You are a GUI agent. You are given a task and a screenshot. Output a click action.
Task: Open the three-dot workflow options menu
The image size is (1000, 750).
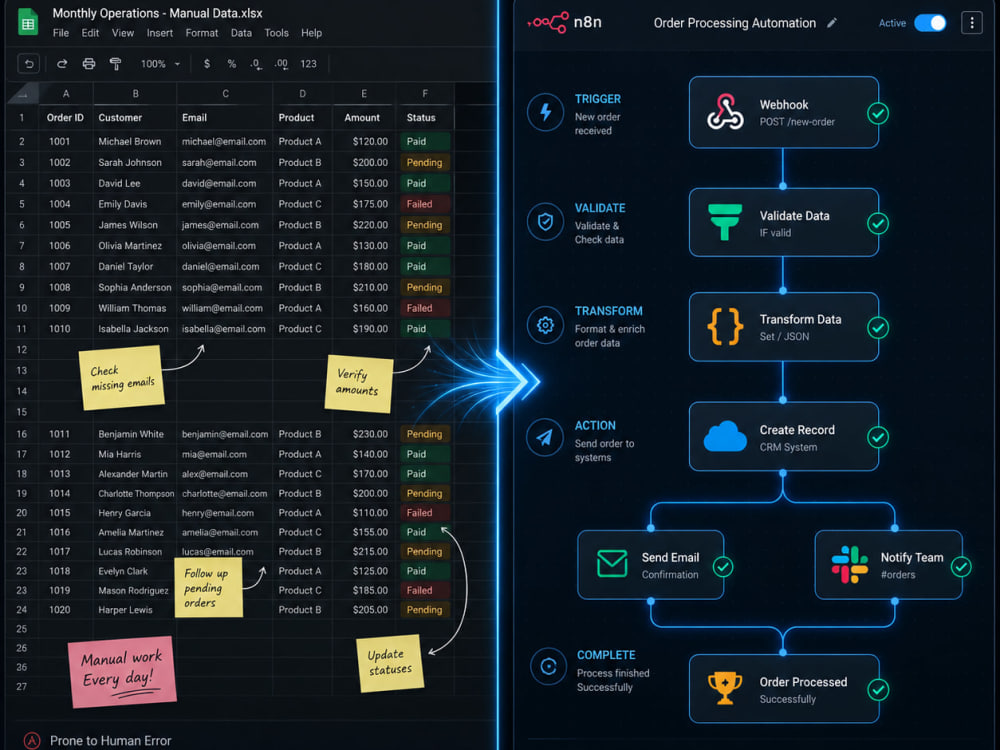click(x=971, y=23)
